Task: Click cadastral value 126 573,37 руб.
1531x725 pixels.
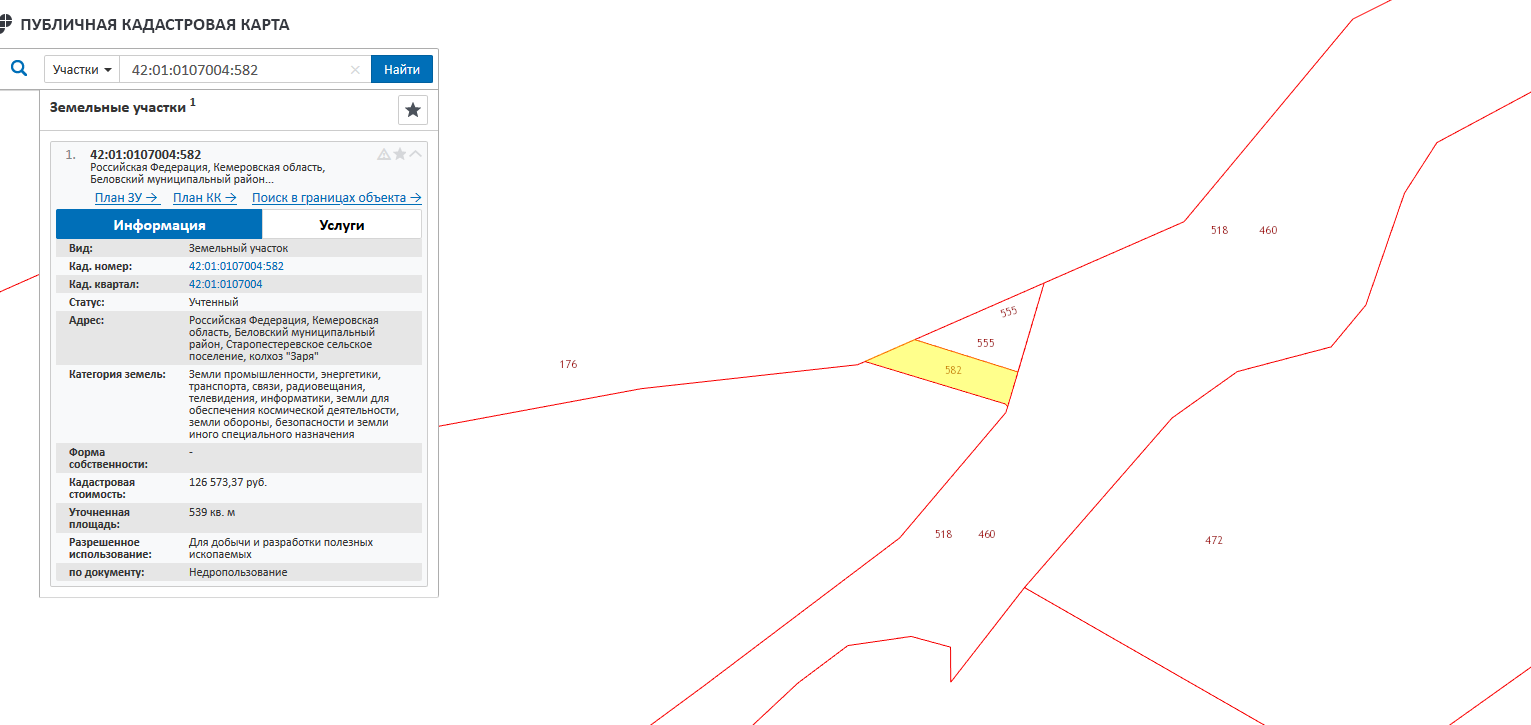Action: click(228, 482)
